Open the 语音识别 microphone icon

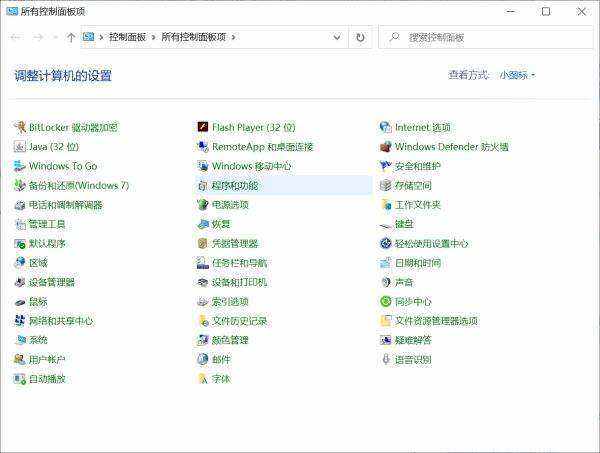tap(386, 359)
